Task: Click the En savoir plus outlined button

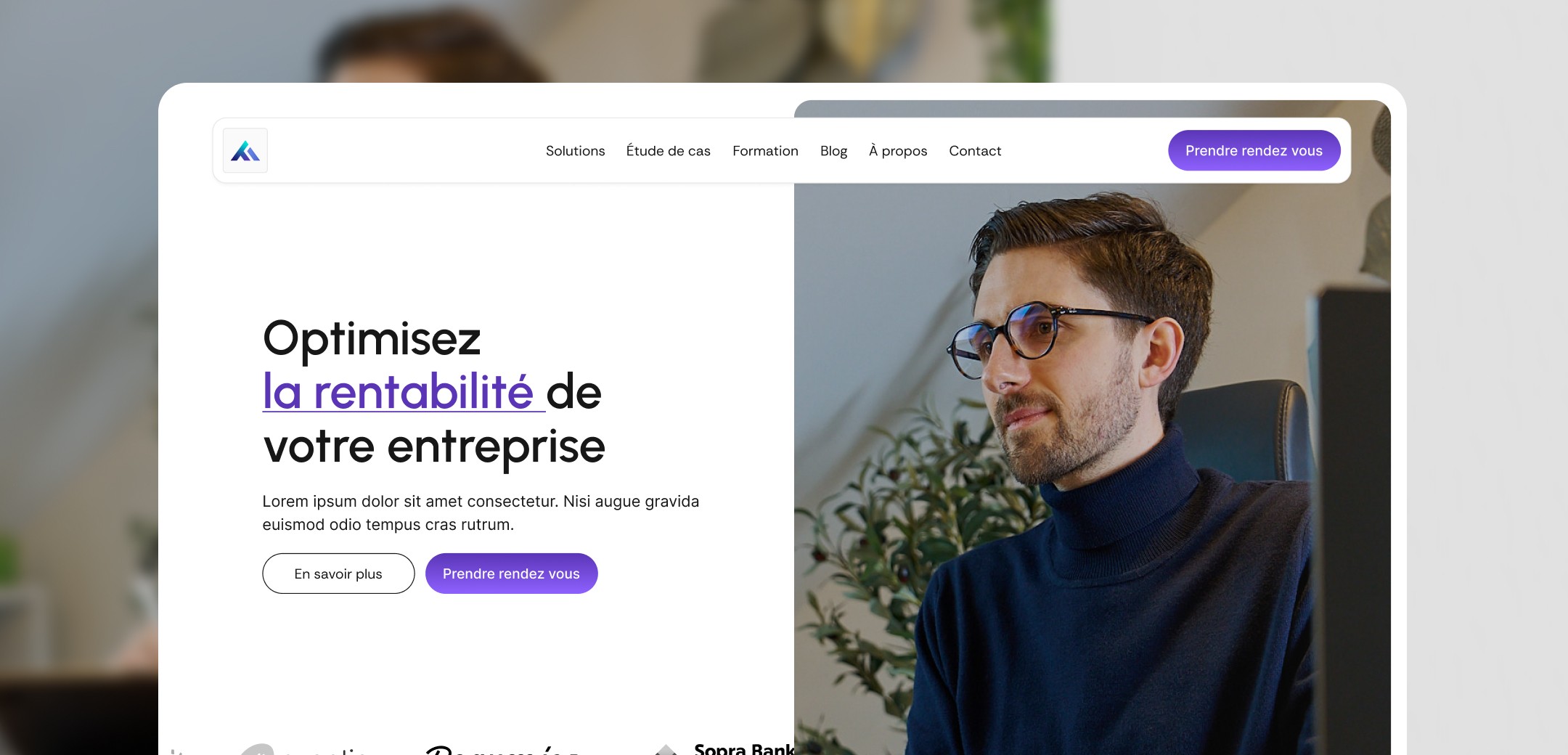Action: pos(338,574)
